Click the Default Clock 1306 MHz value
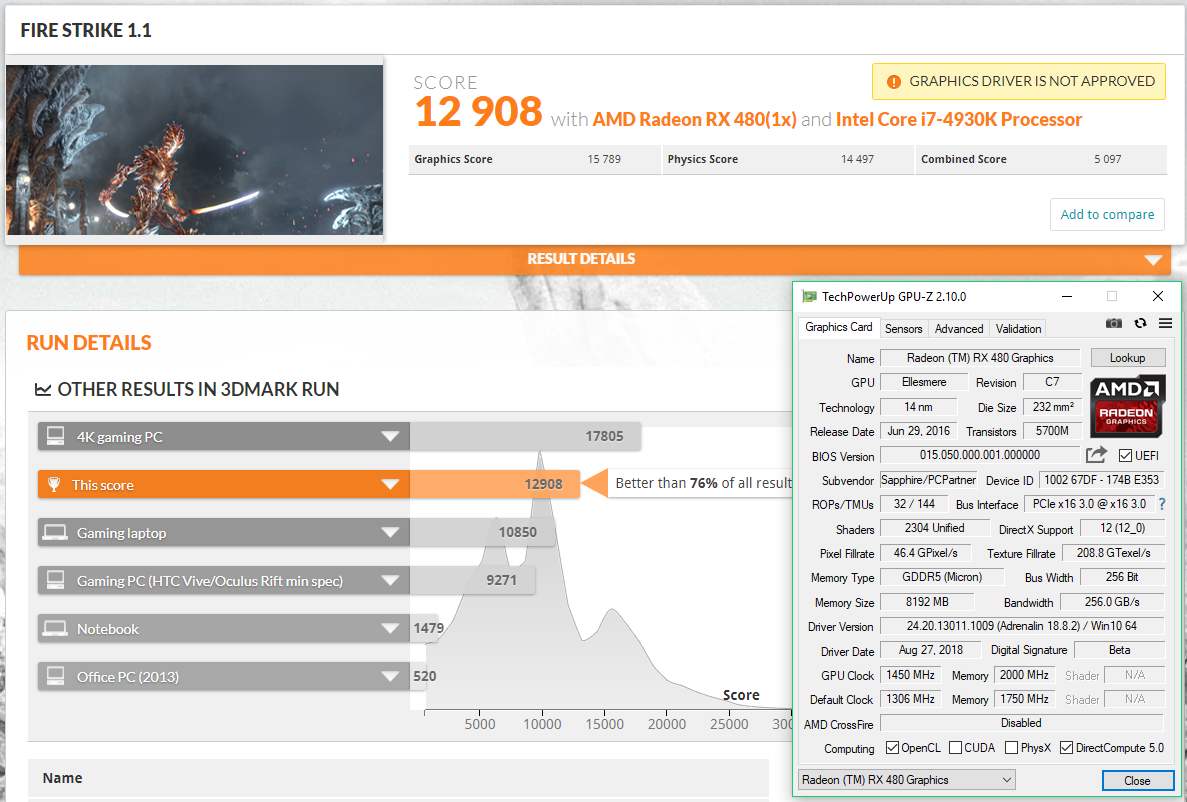 [x=910, y=699]
